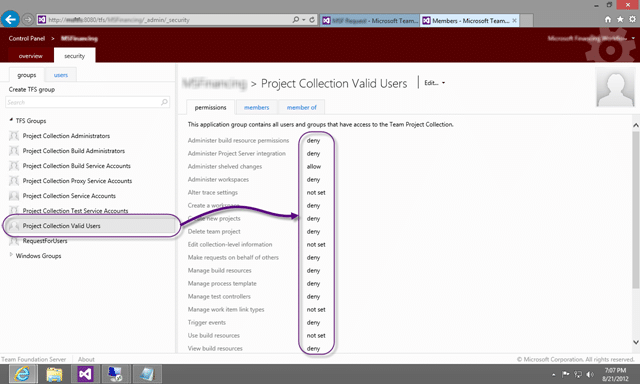Click the search magnifier in group search box
Image resolution: width=640 pixels, height=384 pixels.
(164, 102)
